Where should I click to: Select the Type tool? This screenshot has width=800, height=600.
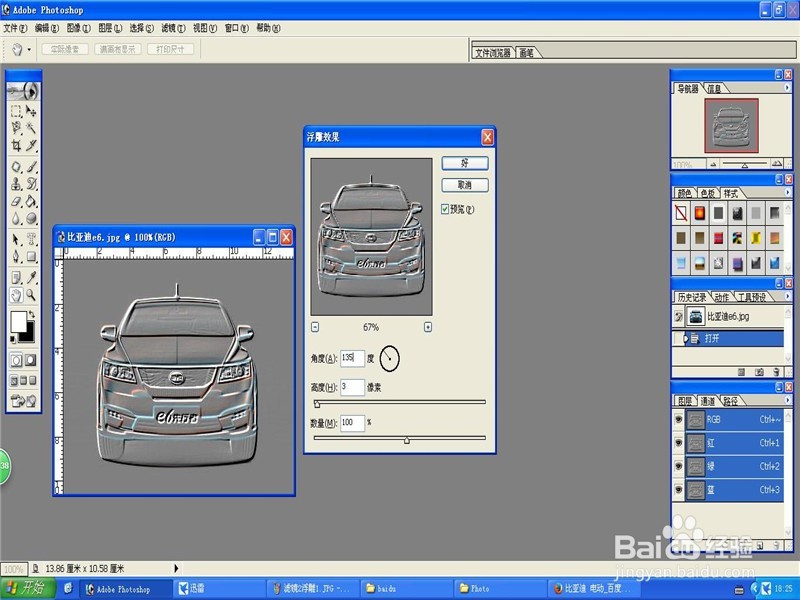click(31, 239)
